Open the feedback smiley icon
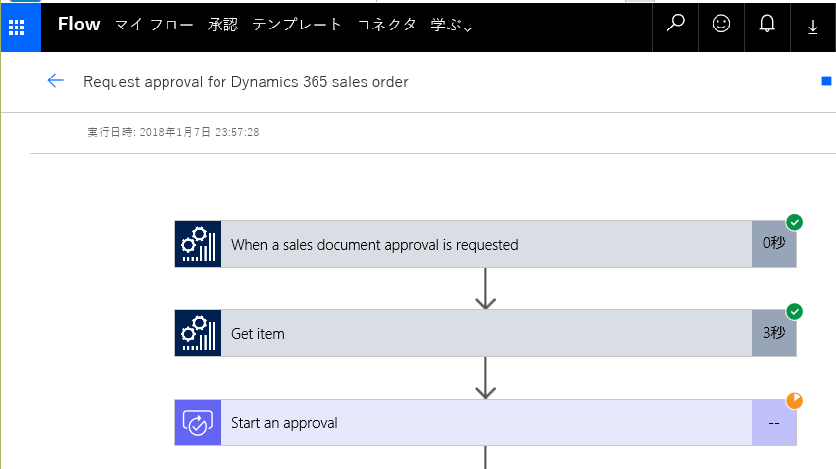This screenshot has height=469, width=836. tap(721, 23)
